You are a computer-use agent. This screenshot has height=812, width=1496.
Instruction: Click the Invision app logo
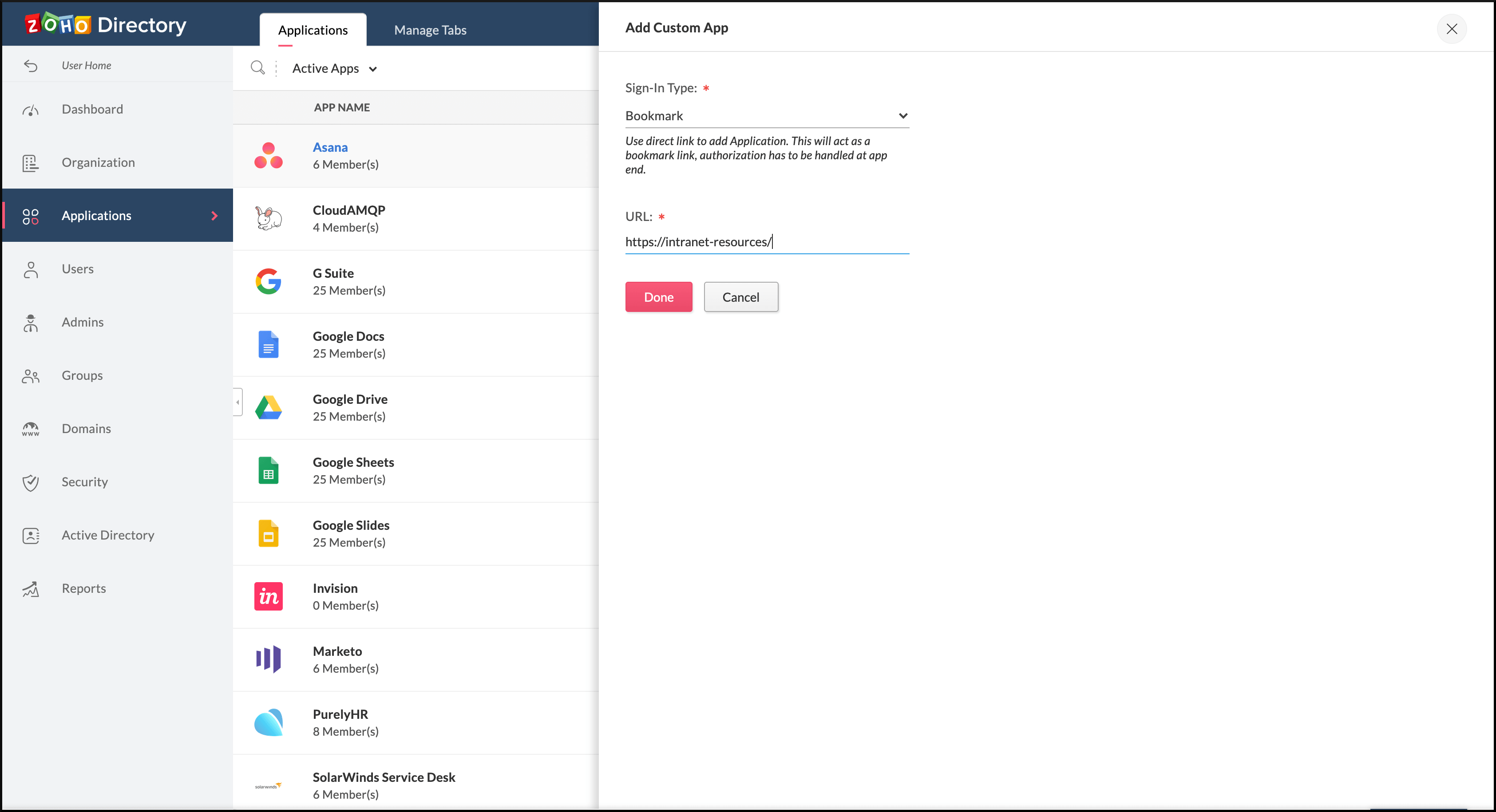point(268,597)
